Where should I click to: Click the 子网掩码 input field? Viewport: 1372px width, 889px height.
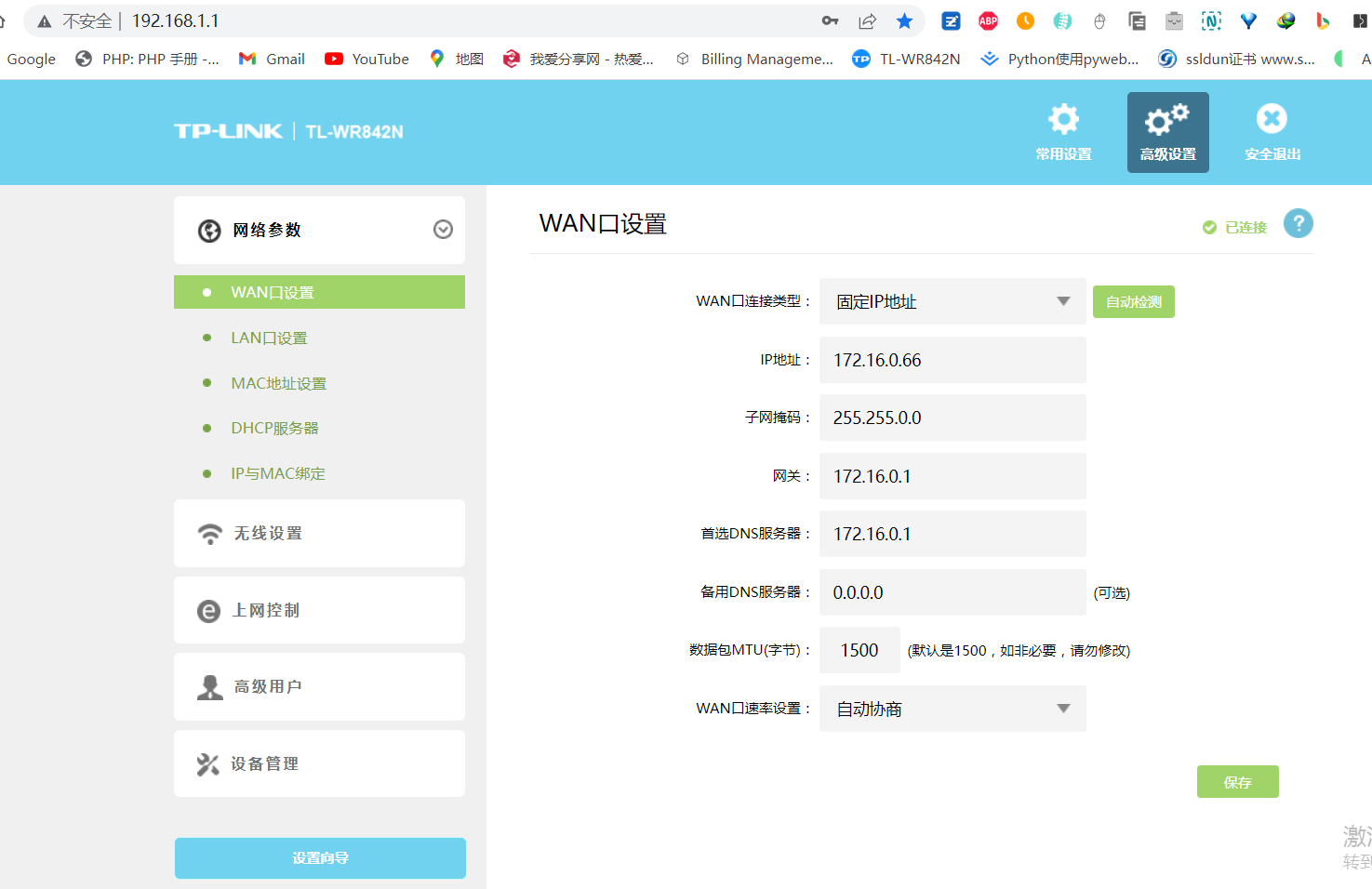pos(952,418)
